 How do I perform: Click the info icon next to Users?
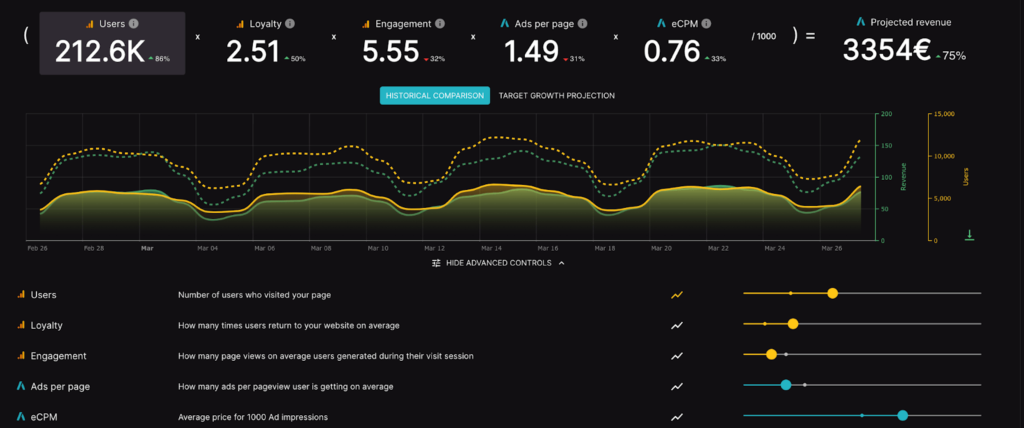134,23
